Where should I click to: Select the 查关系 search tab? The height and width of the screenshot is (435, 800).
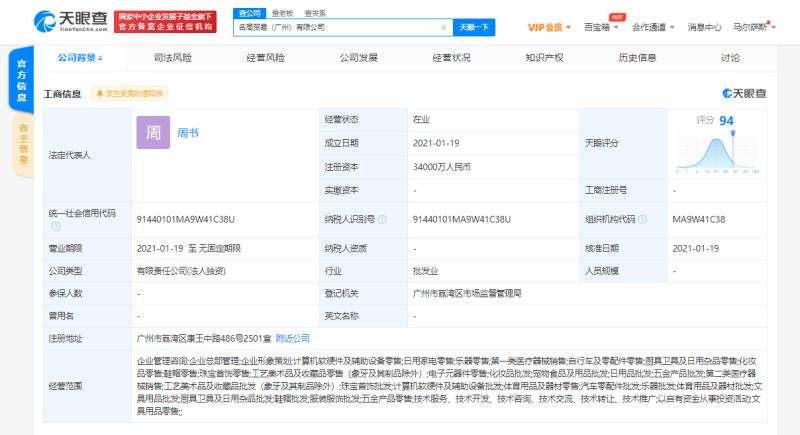pos(315,13)
